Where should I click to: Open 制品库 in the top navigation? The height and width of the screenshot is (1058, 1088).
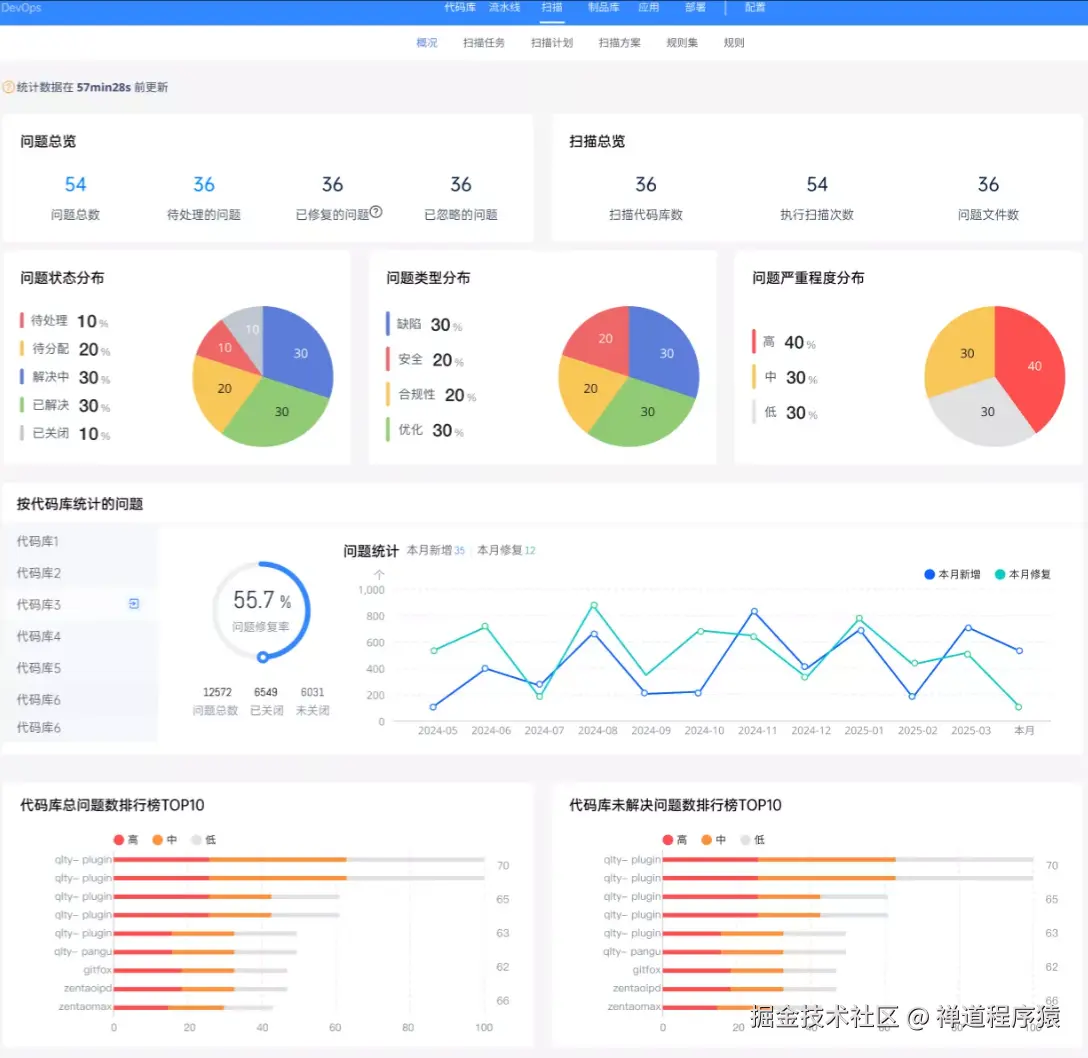click(x=602, y=7)
